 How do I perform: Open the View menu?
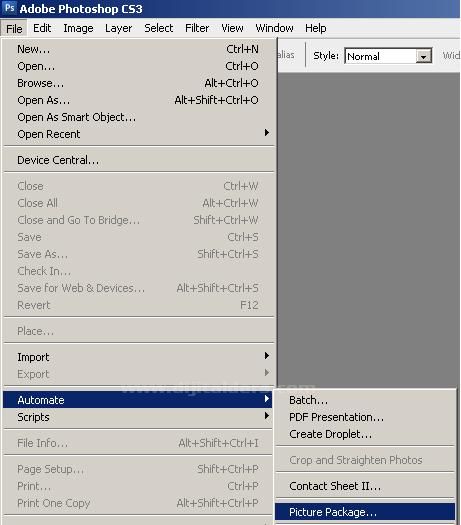(232, 28)
